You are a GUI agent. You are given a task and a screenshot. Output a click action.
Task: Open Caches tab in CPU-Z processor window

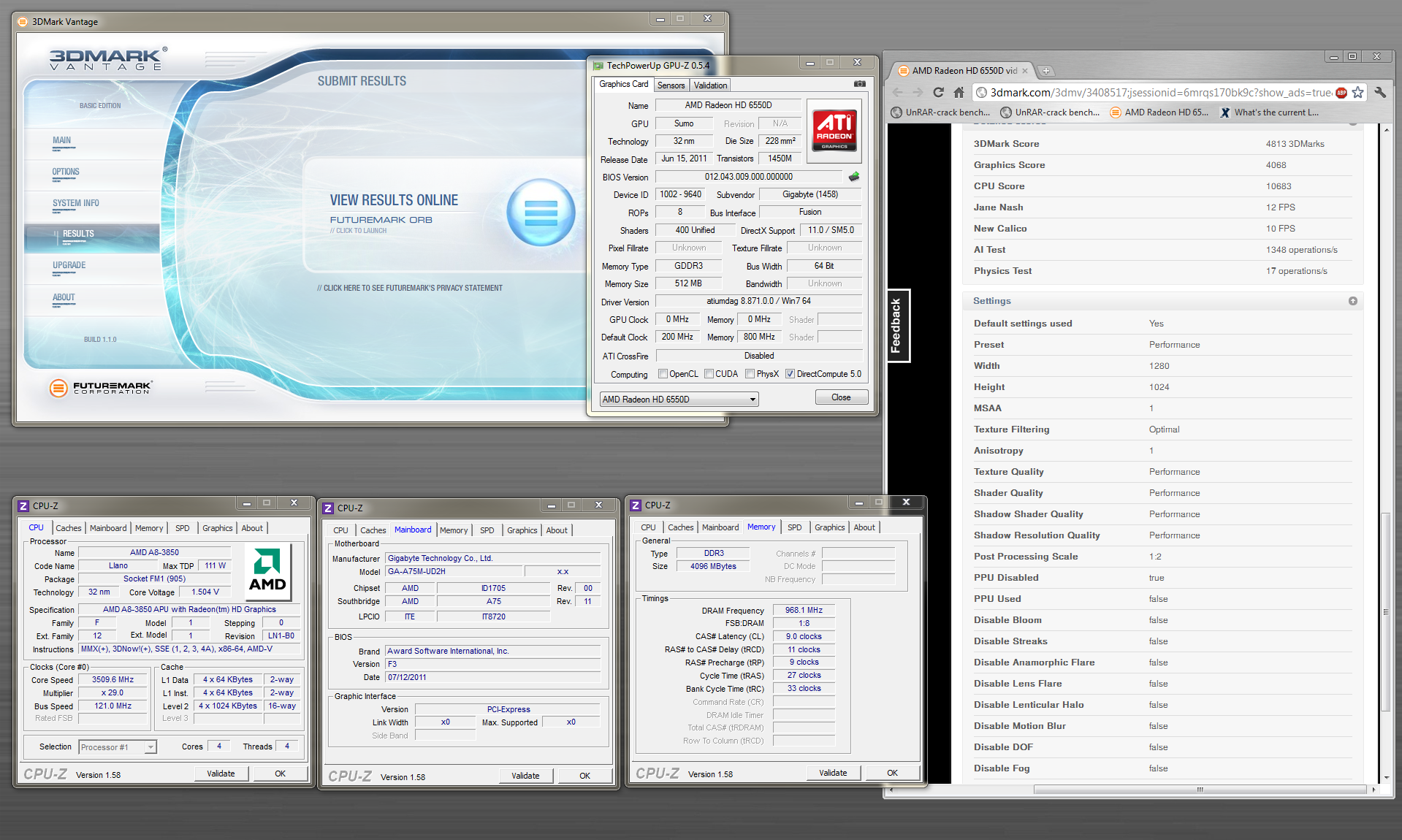coord(69,528)
